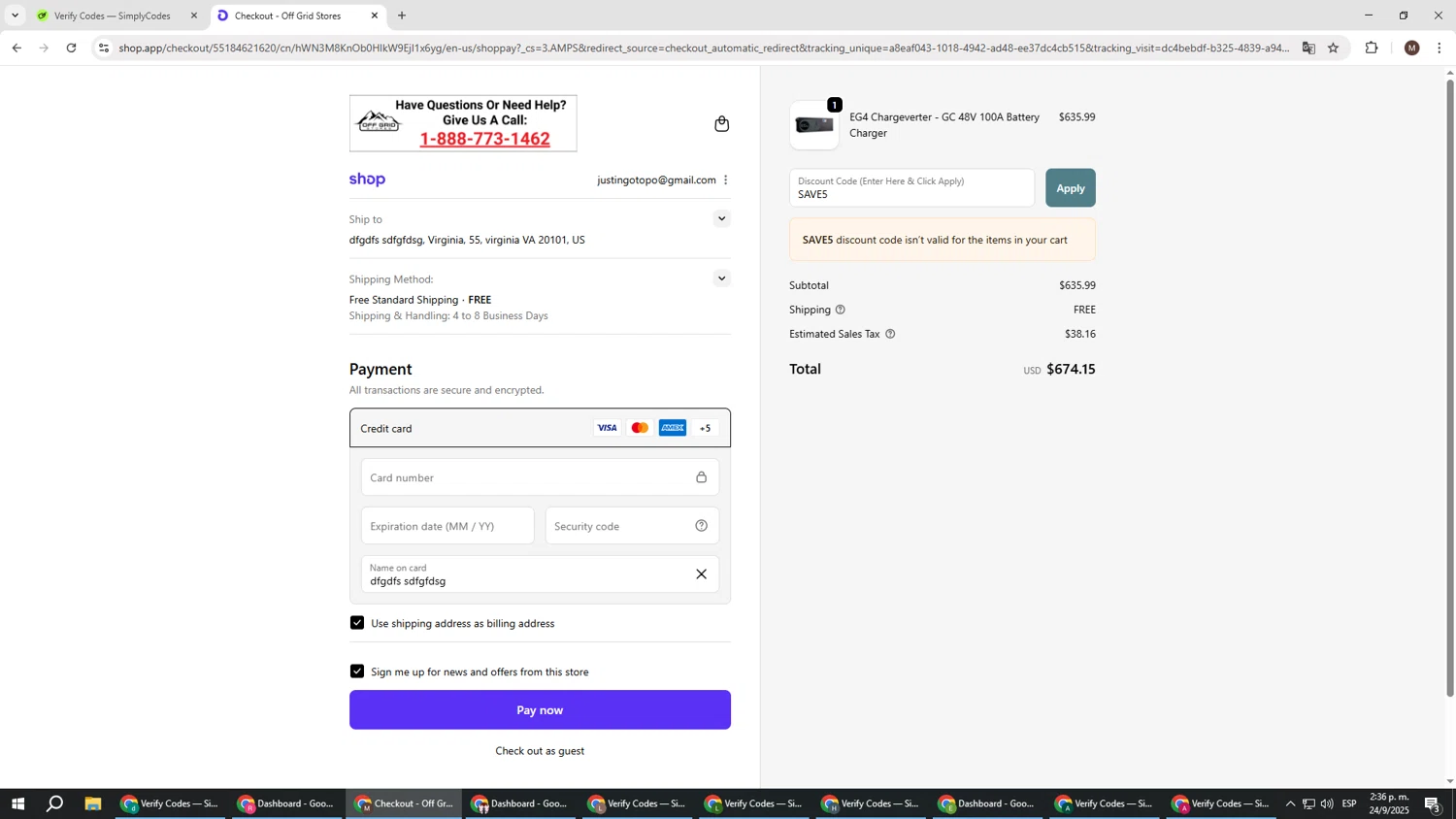Viewport: 1456px width, 819px height.
Task: Open Chrome's three-dot menu
Action: [1439, 48]
